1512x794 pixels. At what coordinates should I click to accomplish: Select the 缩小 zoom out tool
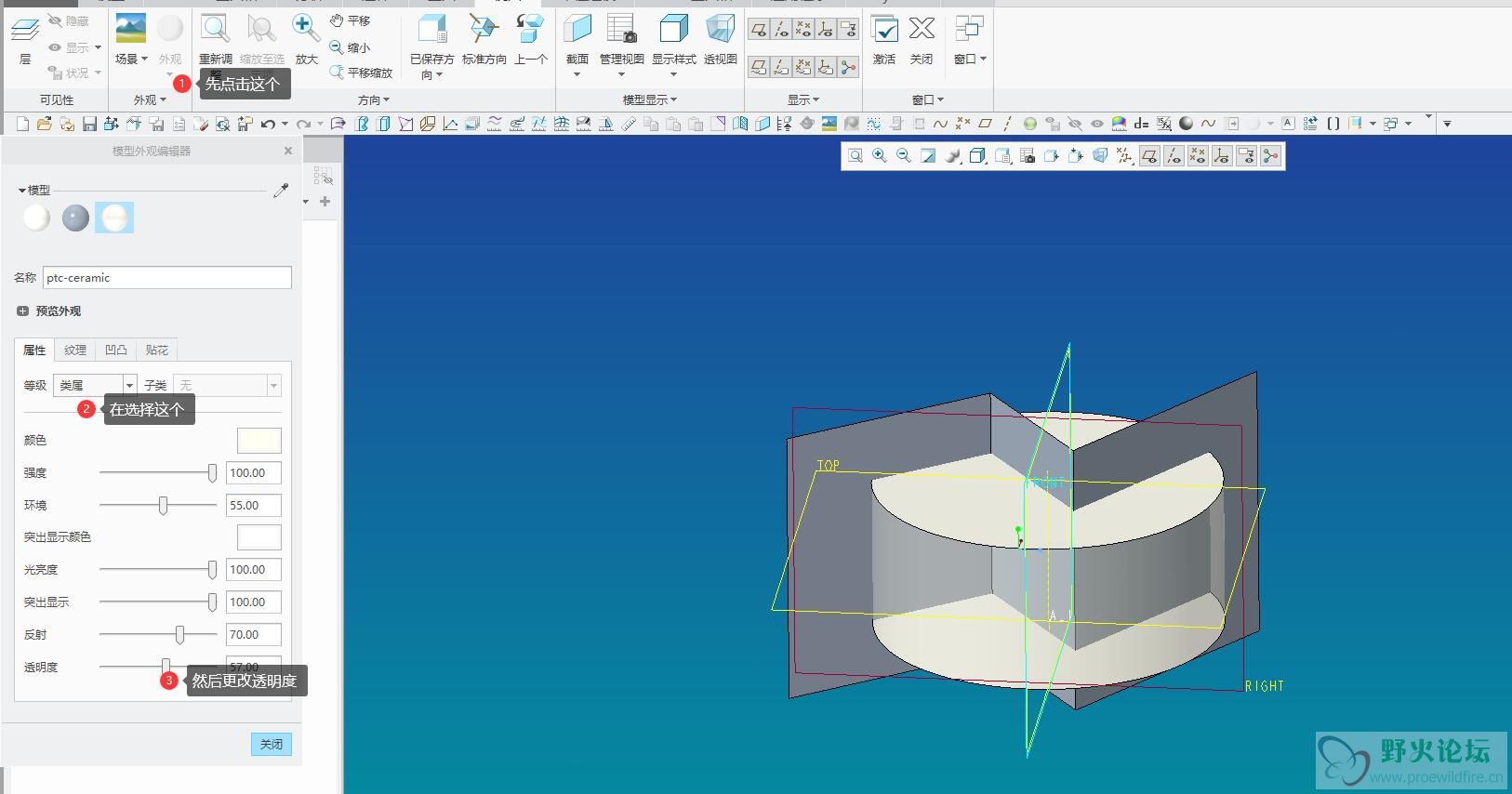pyautogui.click(x=351, y=46)
